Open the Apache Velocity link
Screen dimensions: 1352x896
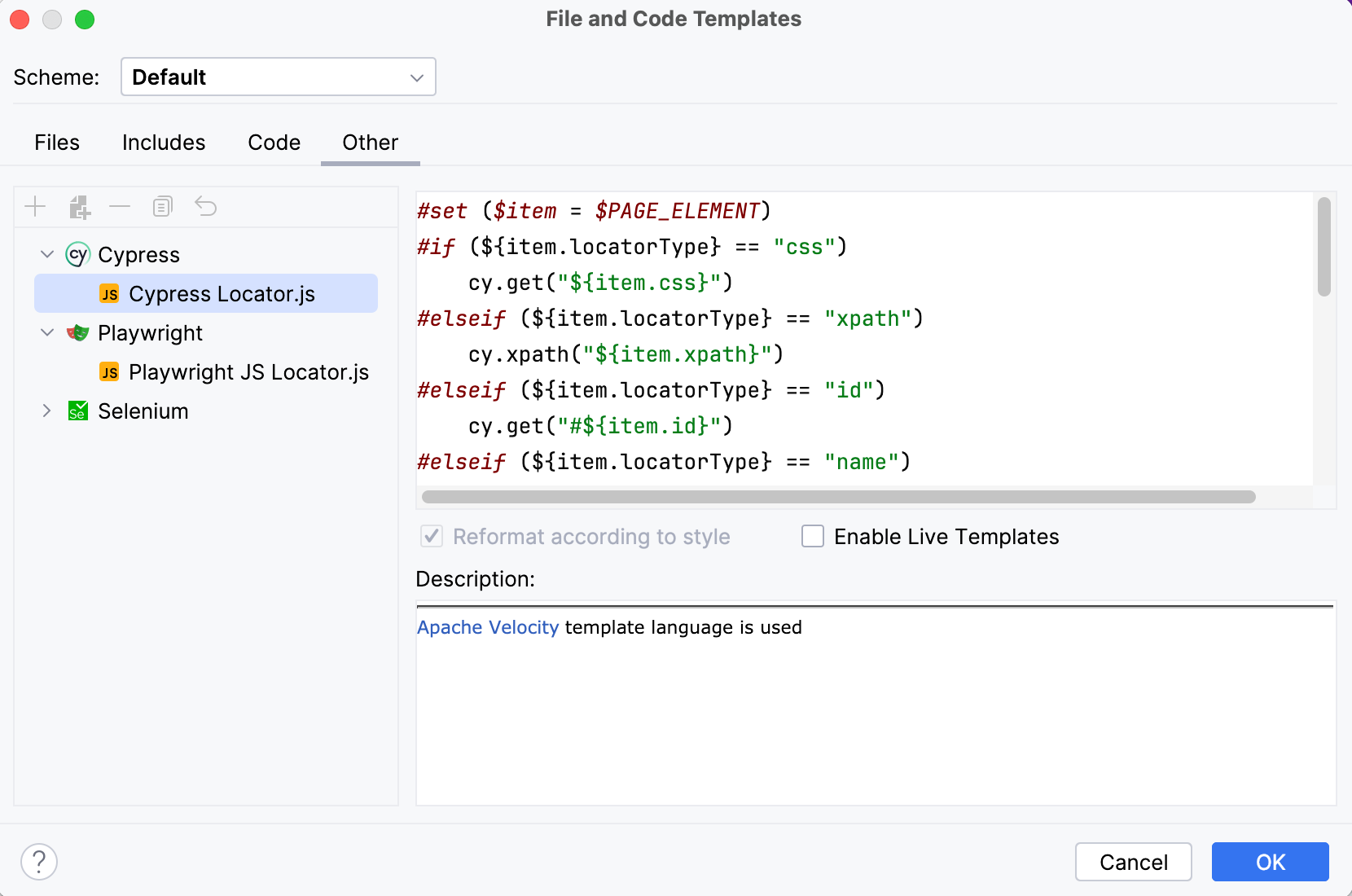coord(486,627)
